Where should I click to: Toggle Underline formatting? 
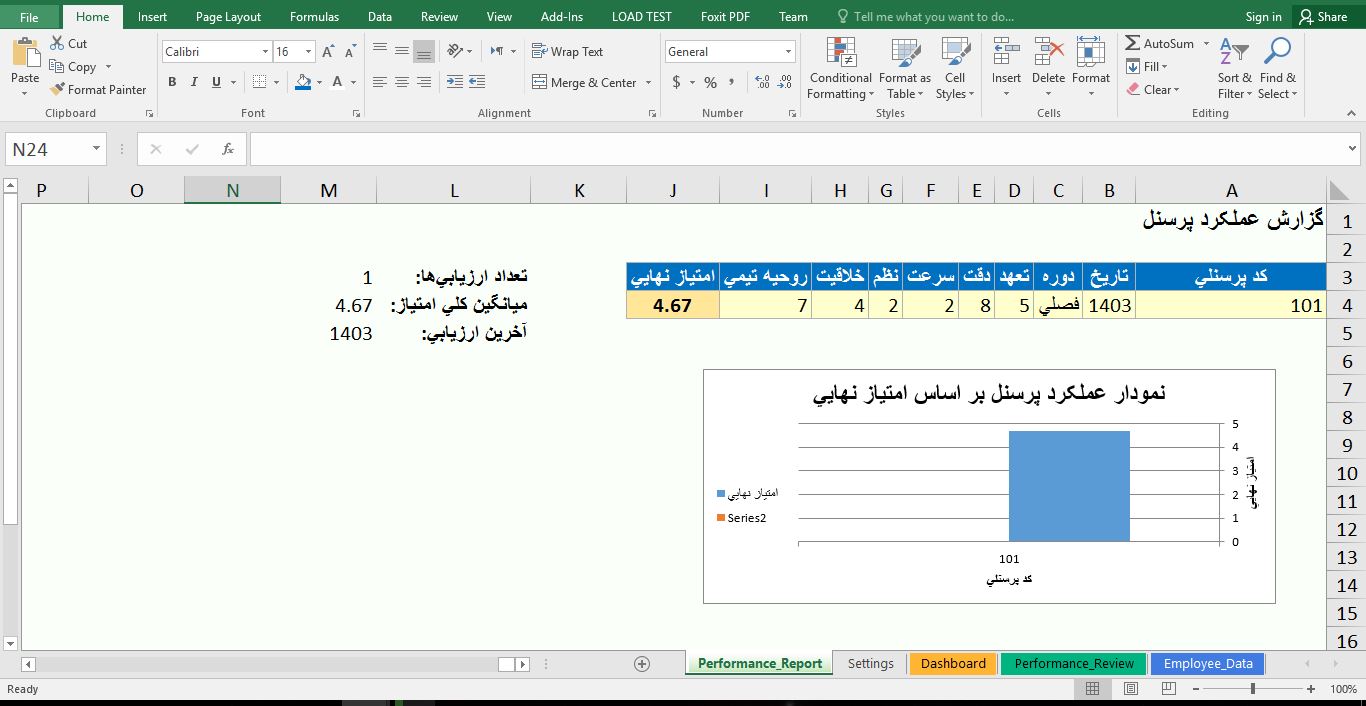click(216, 82)
